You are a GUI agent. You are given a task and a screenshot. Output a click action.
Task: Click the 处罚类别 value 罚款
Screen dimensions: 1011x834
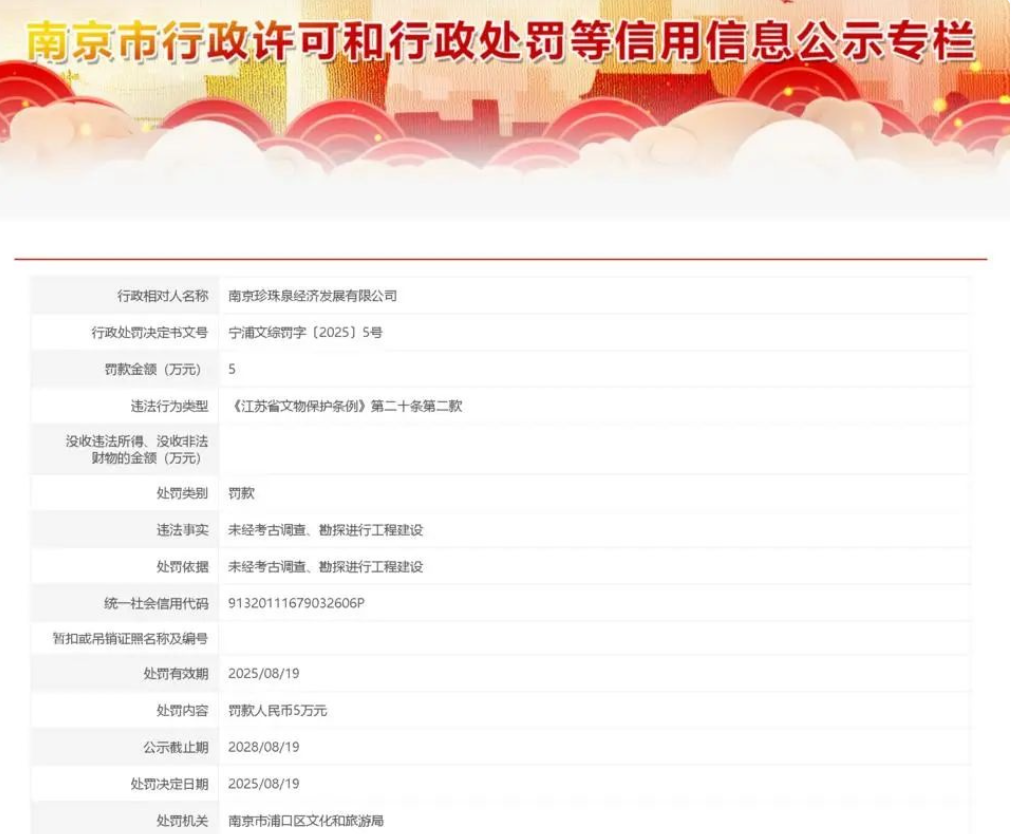tap(241, 493)
